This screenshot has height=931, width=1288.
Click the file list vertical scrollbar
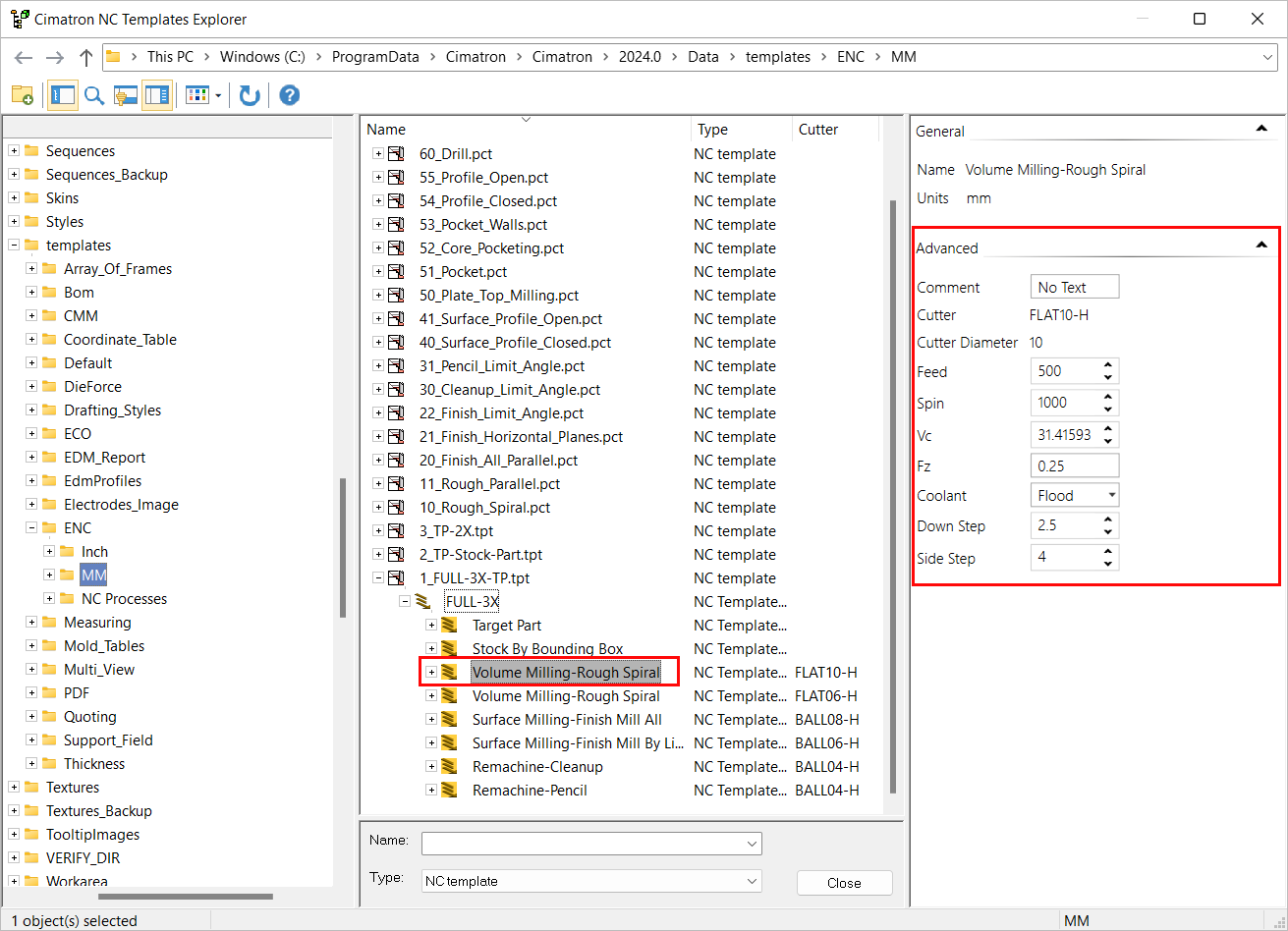coord(892,496)
